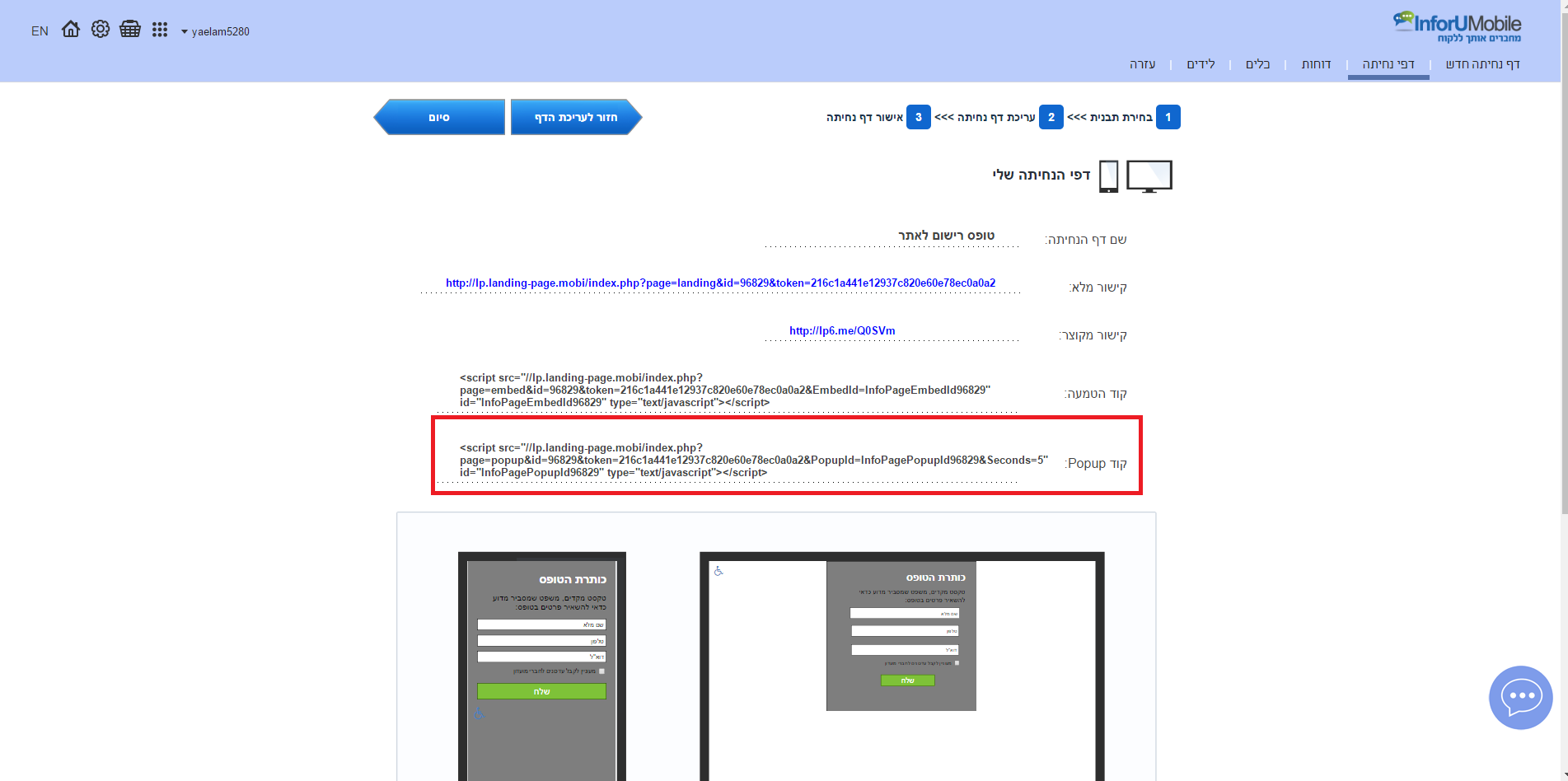The width and height of the screenshot is (1568, 781).
Task: Click the קוד הטמעה label
Action: coord(1095,394)
